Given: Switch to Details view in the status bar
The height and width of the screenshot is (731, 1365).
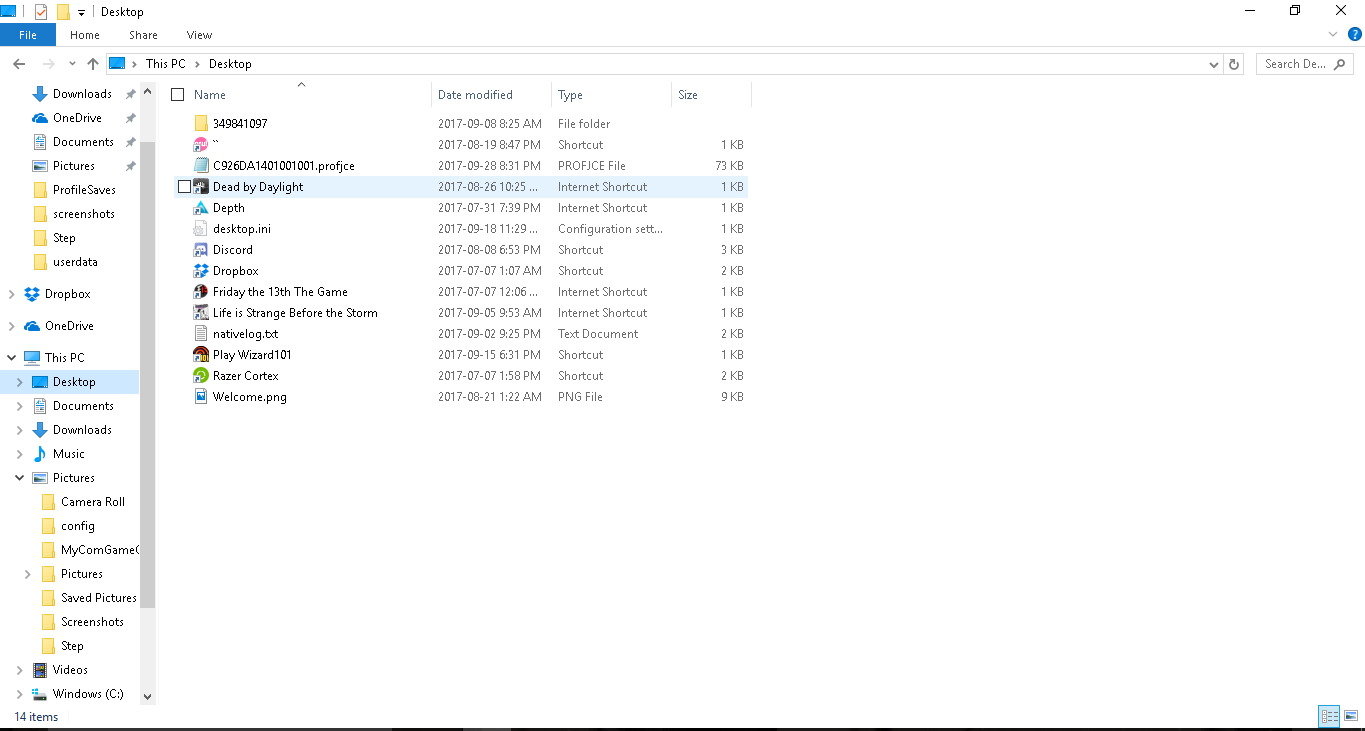Looking at the screenshot, I should click(1329, 716).
